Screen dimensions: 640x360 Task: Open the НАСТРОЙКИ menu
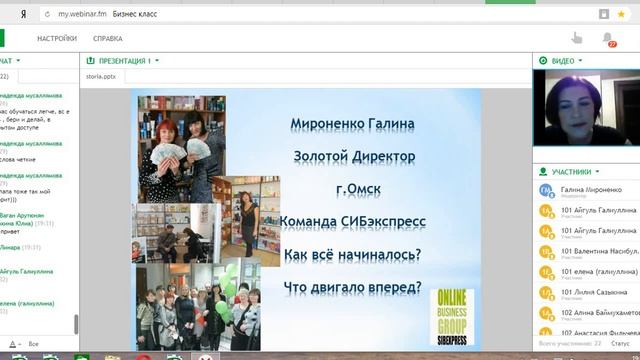point(57,38)
